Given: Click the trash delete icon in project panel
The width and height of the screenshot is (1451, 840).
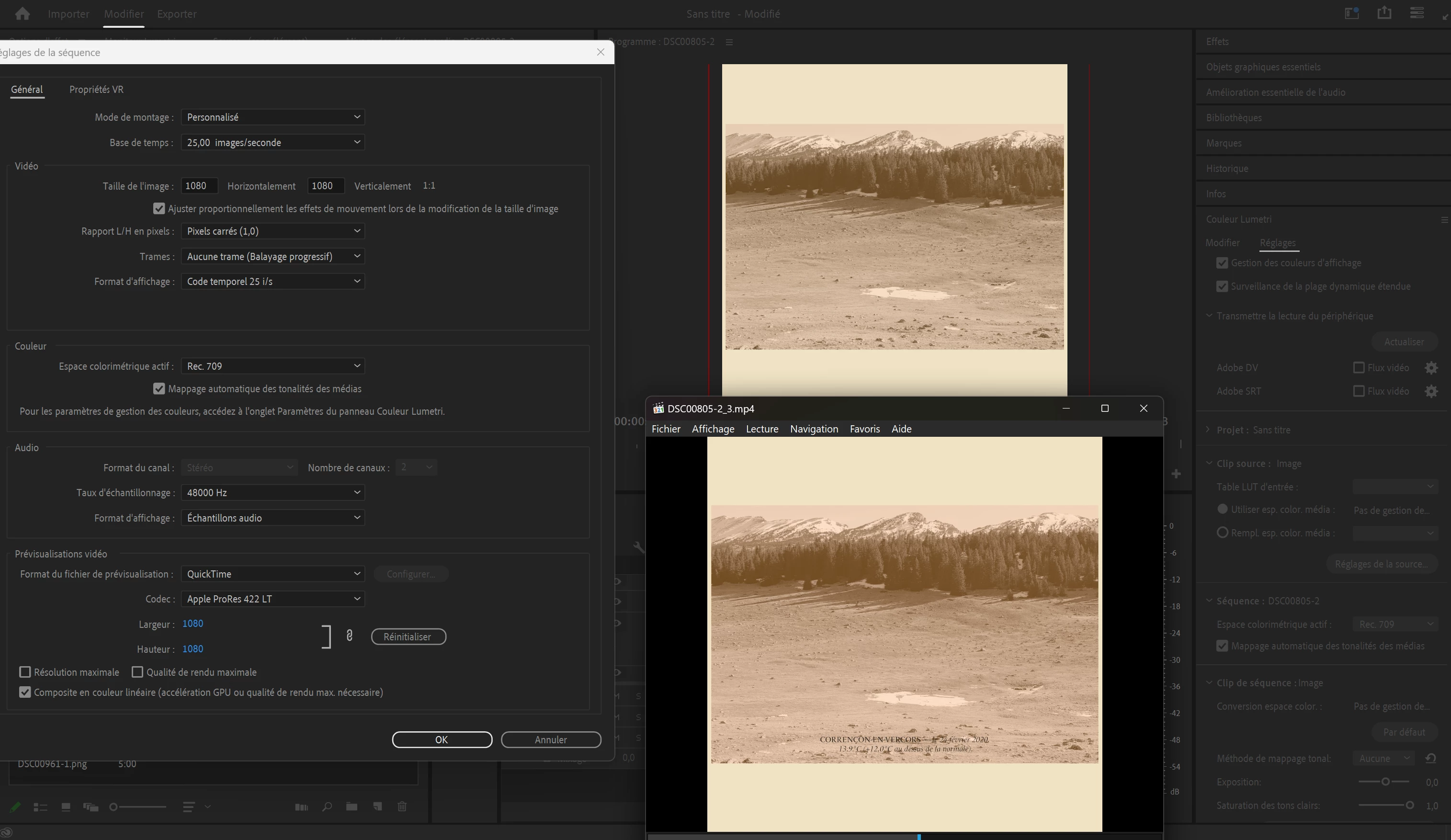Looking at the screenshot, I should (x=402, y=807).
